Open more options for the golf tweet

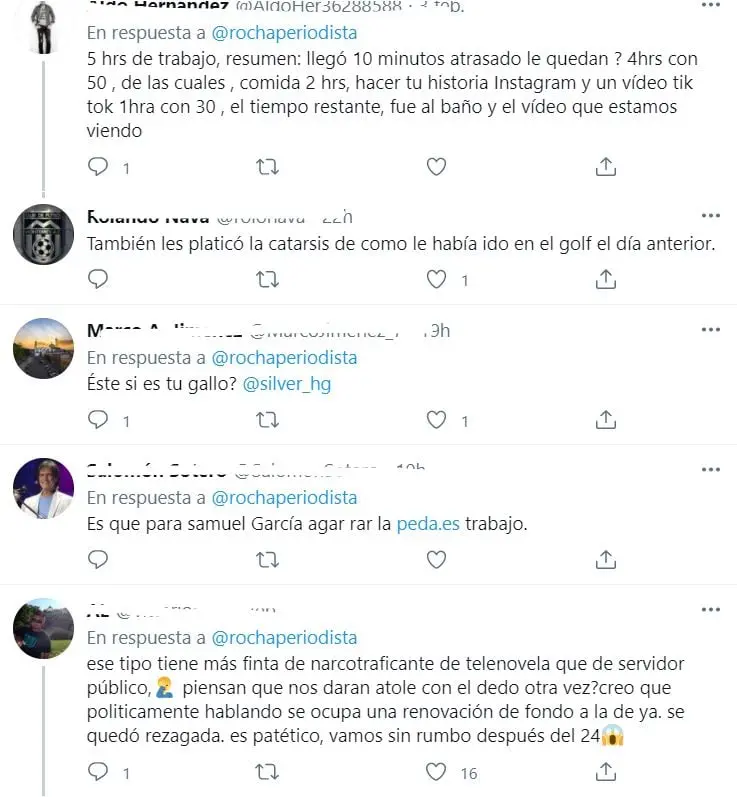coord(711,216)
